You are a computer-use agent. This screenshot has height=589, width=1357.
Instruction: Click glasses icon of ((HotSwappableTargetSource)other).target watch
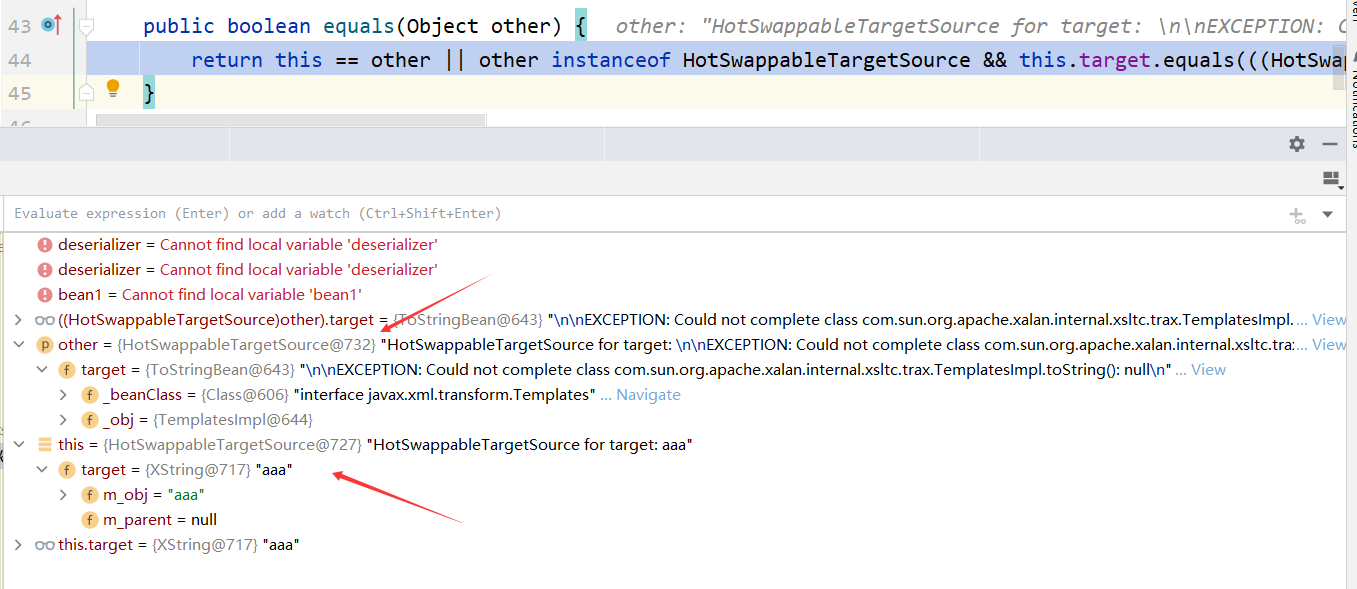pos(44,320)
